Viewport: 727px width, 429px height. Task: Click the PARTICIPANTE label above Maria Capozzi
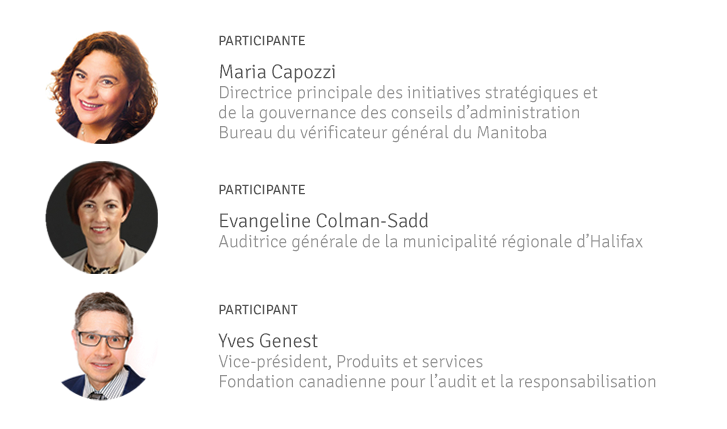pos(262,41)
